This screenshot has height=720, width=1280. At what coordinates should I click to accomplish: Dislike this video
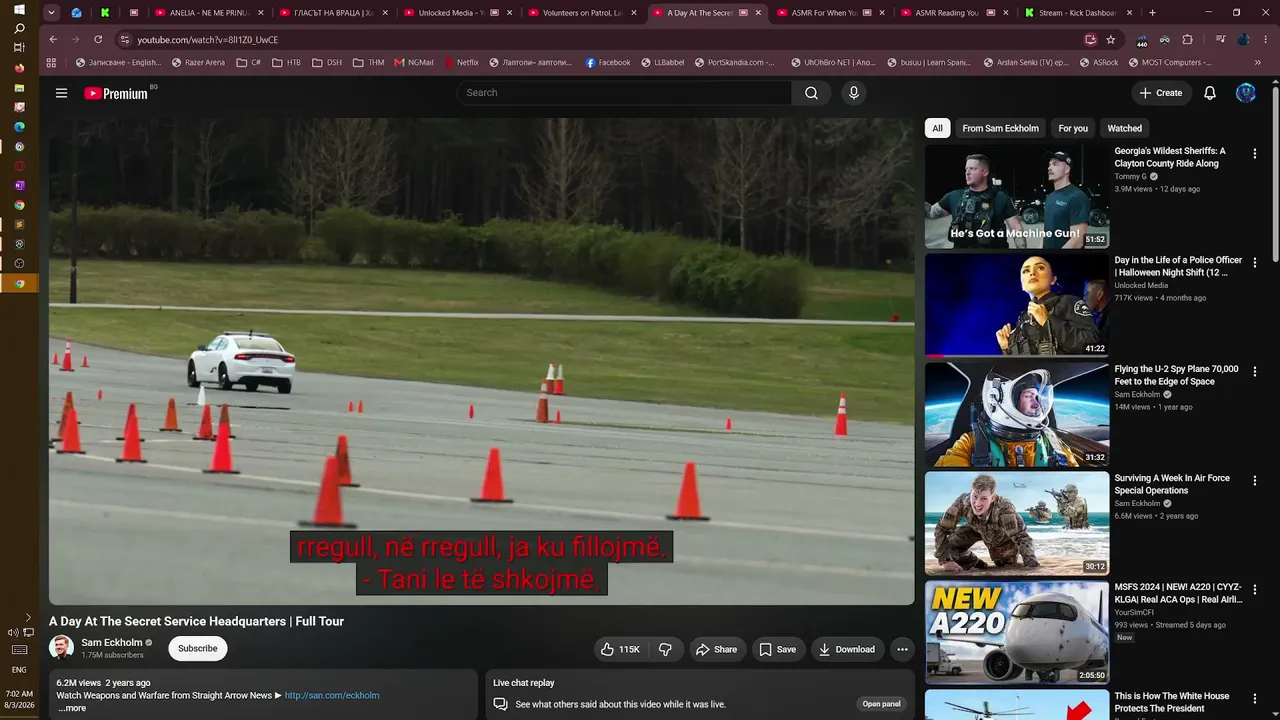click(665, 649)
